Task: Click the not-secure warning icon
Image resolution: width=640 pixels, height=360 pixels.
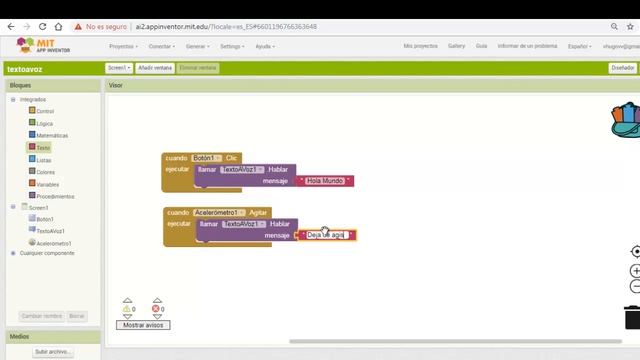Action: tap(78, 27)
